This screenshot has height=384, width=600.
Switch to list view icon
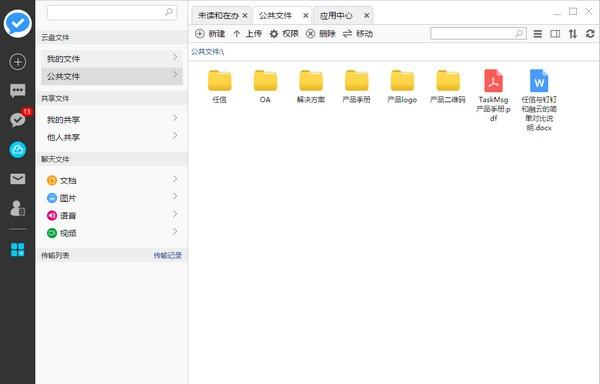[x=538, y=34]
